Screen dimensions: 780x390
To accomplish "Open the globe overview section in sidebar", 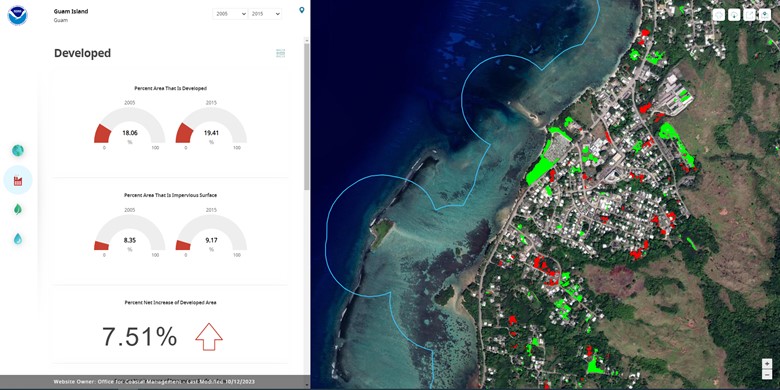I will coord(18,150).
